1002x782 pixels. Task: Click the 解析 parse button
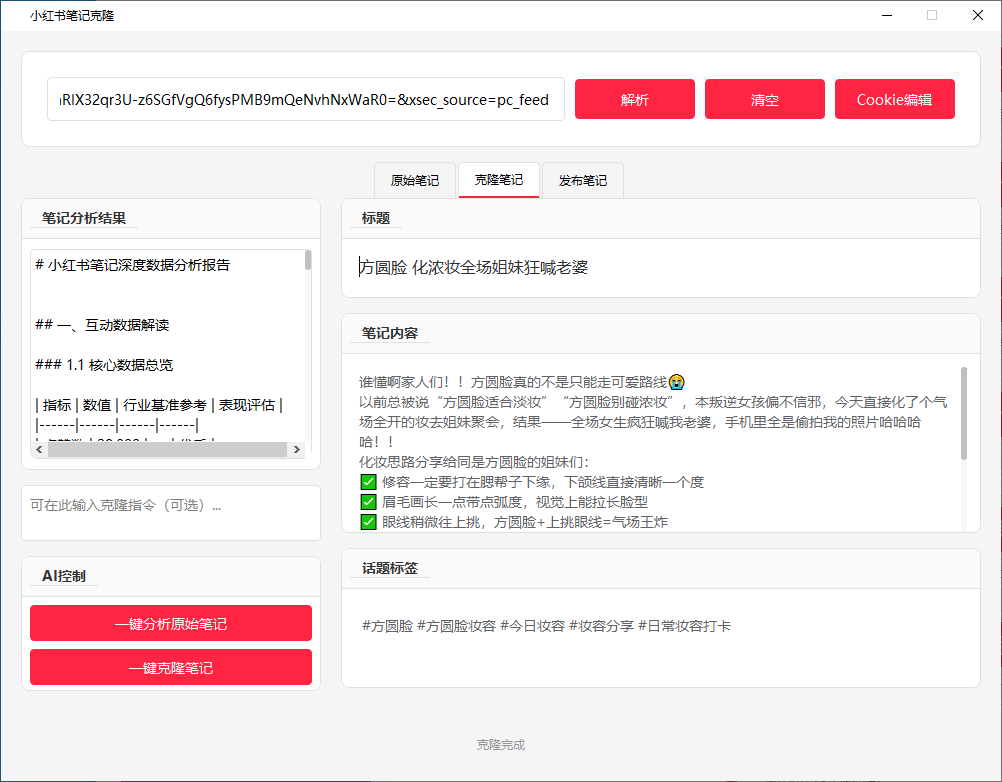pos(635,99)
